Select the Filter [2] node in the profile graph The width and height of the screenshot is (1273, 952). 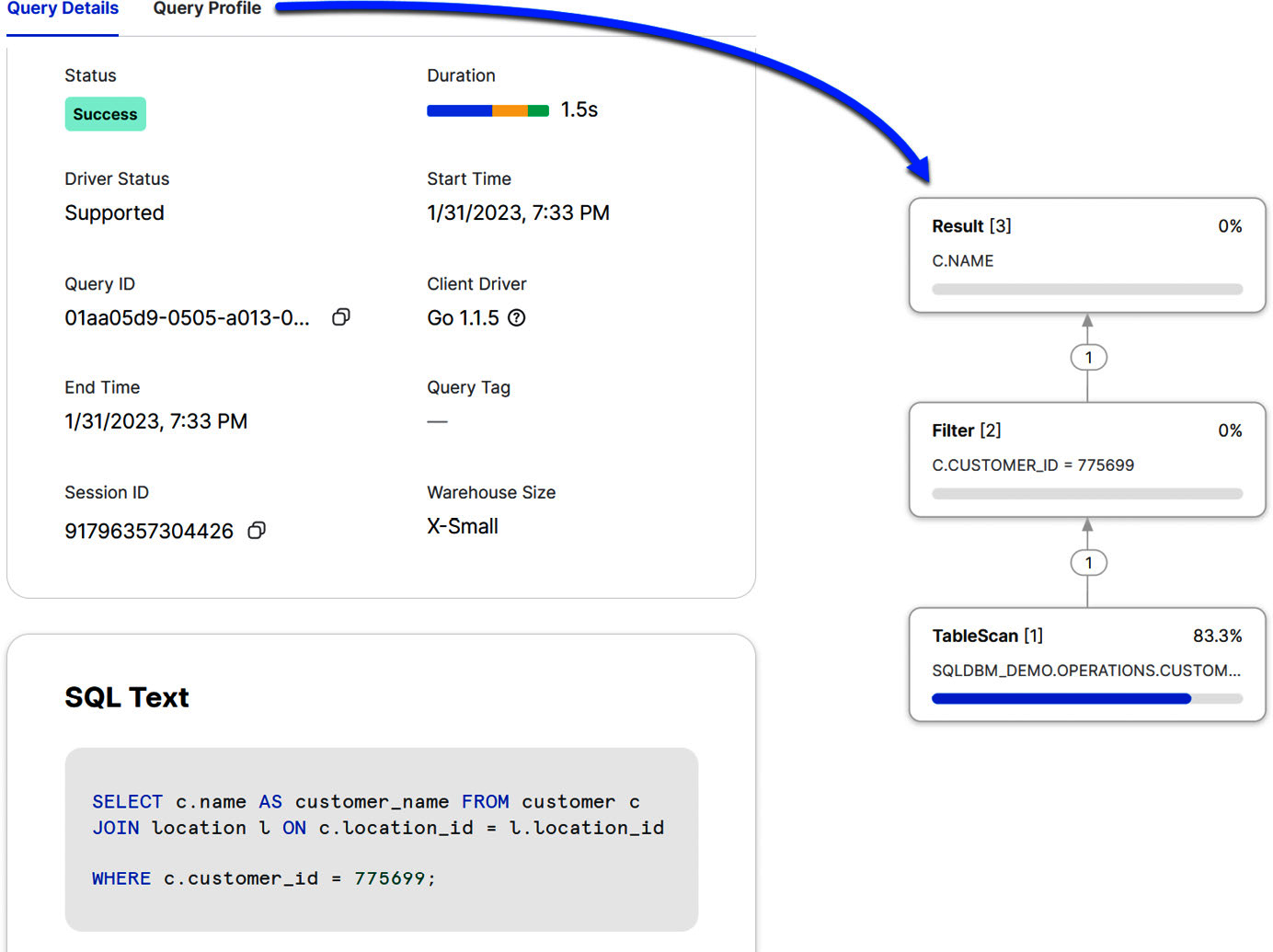(x=1087, y=430)
